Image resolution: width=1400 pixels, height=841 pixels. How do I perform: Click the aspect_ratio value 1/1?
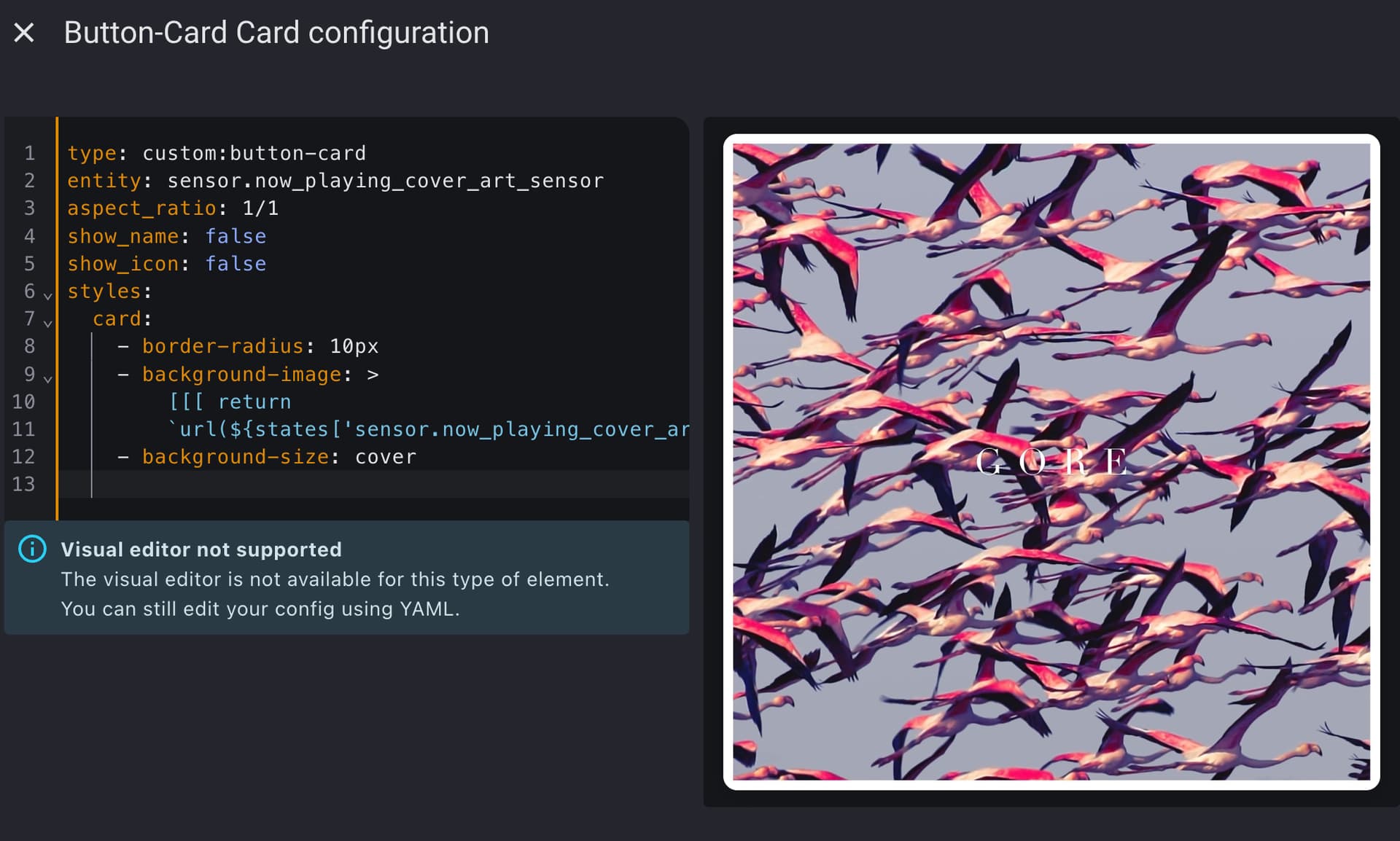click(x=260, y=209)
